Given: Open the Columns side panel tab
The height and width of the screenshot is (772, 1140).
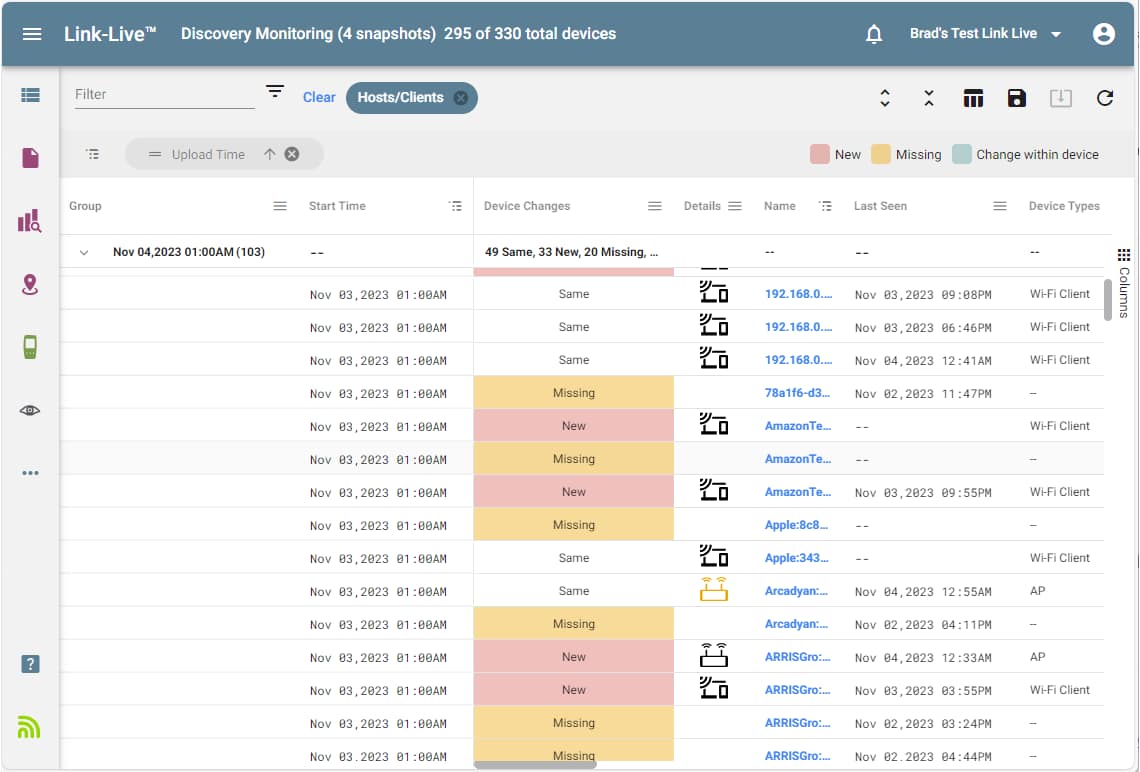Looking at the screenshot, I should coord(1124,284).
